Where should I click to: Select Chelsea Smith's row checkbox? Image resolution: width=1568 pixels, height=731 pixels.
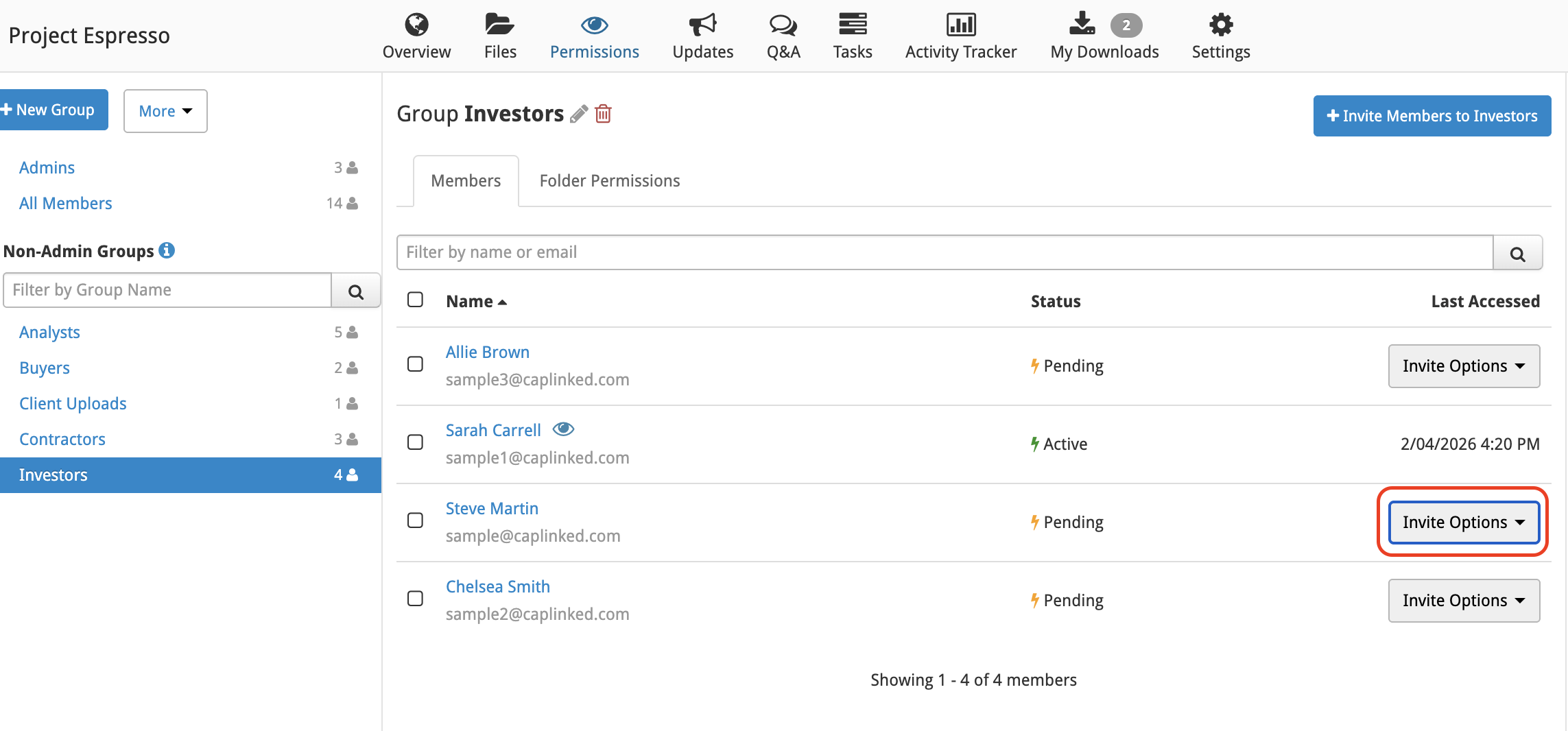415,599
